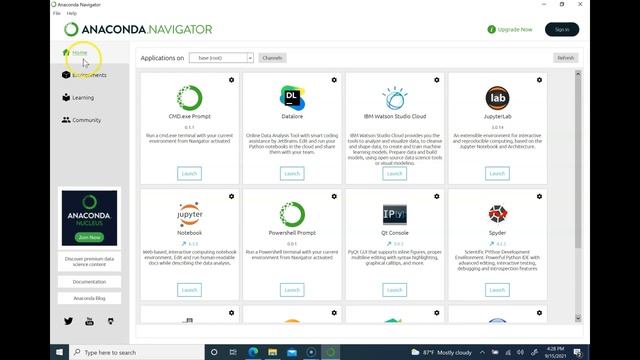The image size is (640, 360).
Task: Click the Datalore DL application icon
Action: [292, 98]
